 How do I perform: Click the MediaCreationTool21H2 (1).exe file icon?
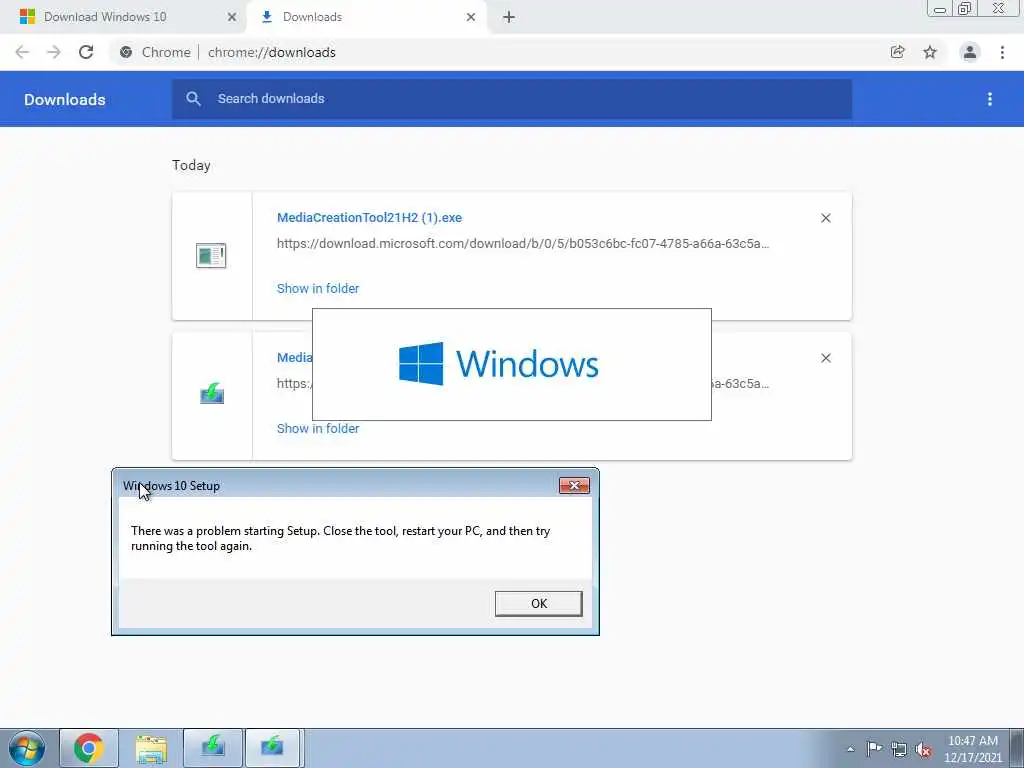click(x=211, y=255)
